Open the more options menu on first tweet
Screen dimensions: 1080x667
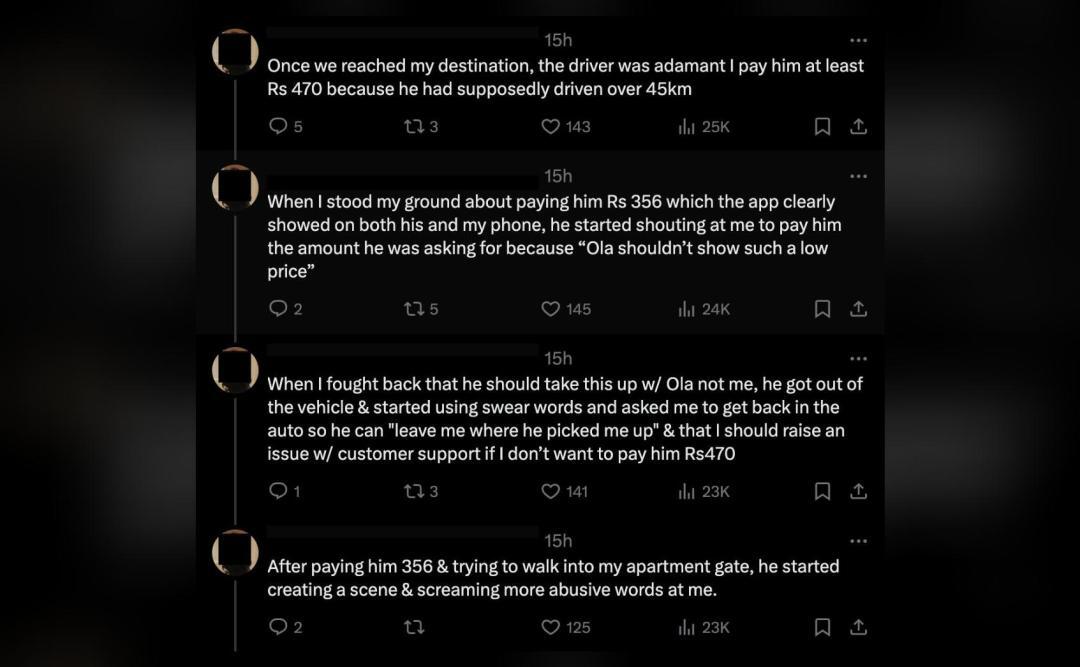858,41
